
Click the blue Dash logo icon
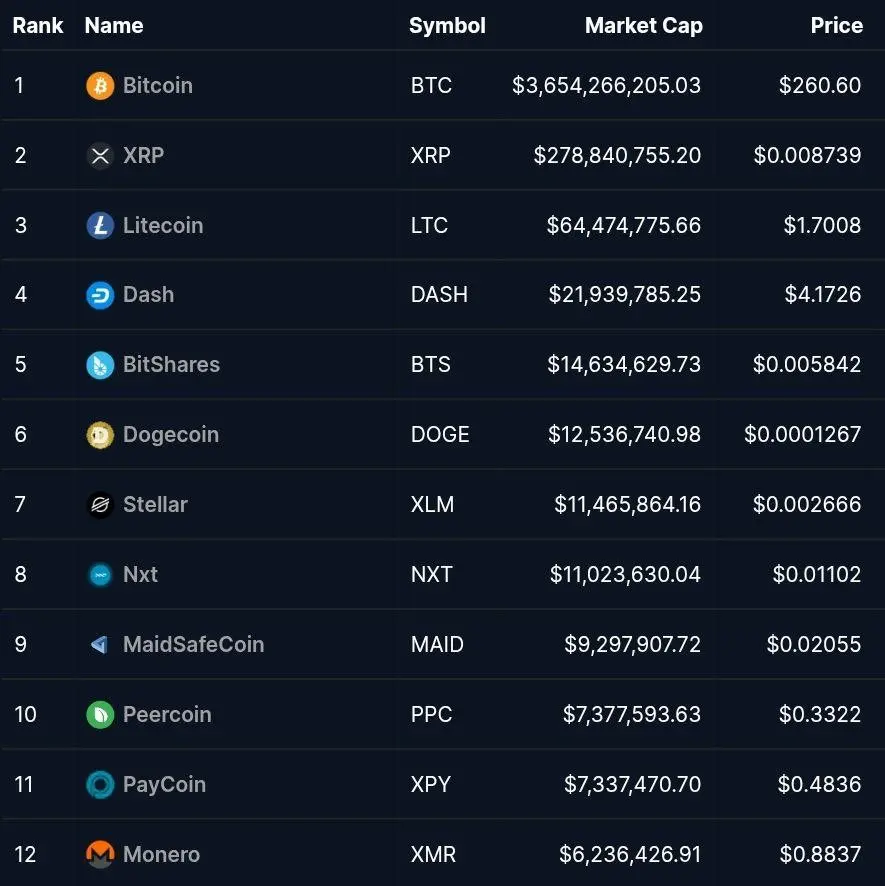(100, 295)
